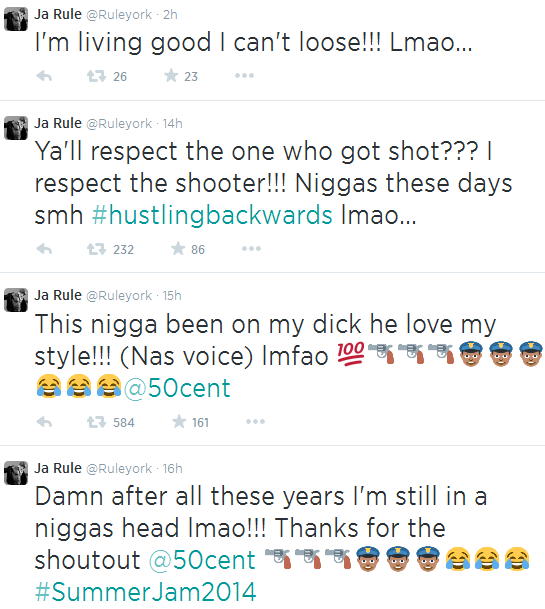Image resolution: width=545 pixels, height=609 pixels.
Task: Open more options on the 15h tweet
Action: pos(256,421)
